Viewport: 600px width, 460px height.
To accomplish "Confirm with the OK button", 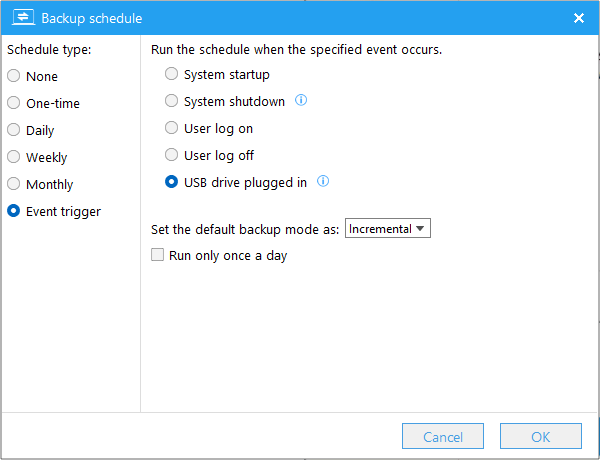I will [540, 436].
